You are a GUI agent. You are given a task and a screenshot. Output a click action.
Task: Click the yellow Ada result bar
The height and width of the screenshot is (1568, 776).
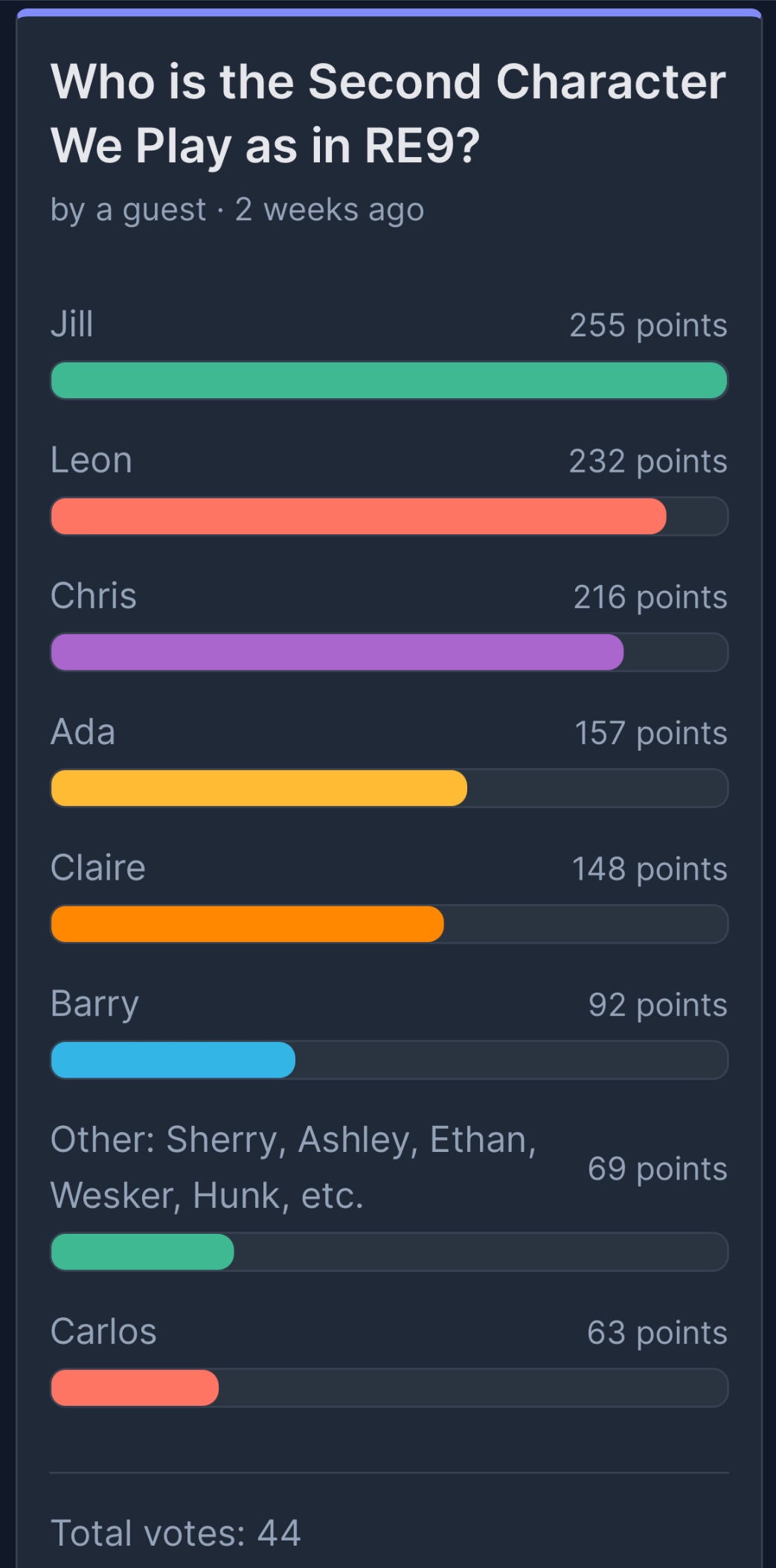tap(259, 788)
